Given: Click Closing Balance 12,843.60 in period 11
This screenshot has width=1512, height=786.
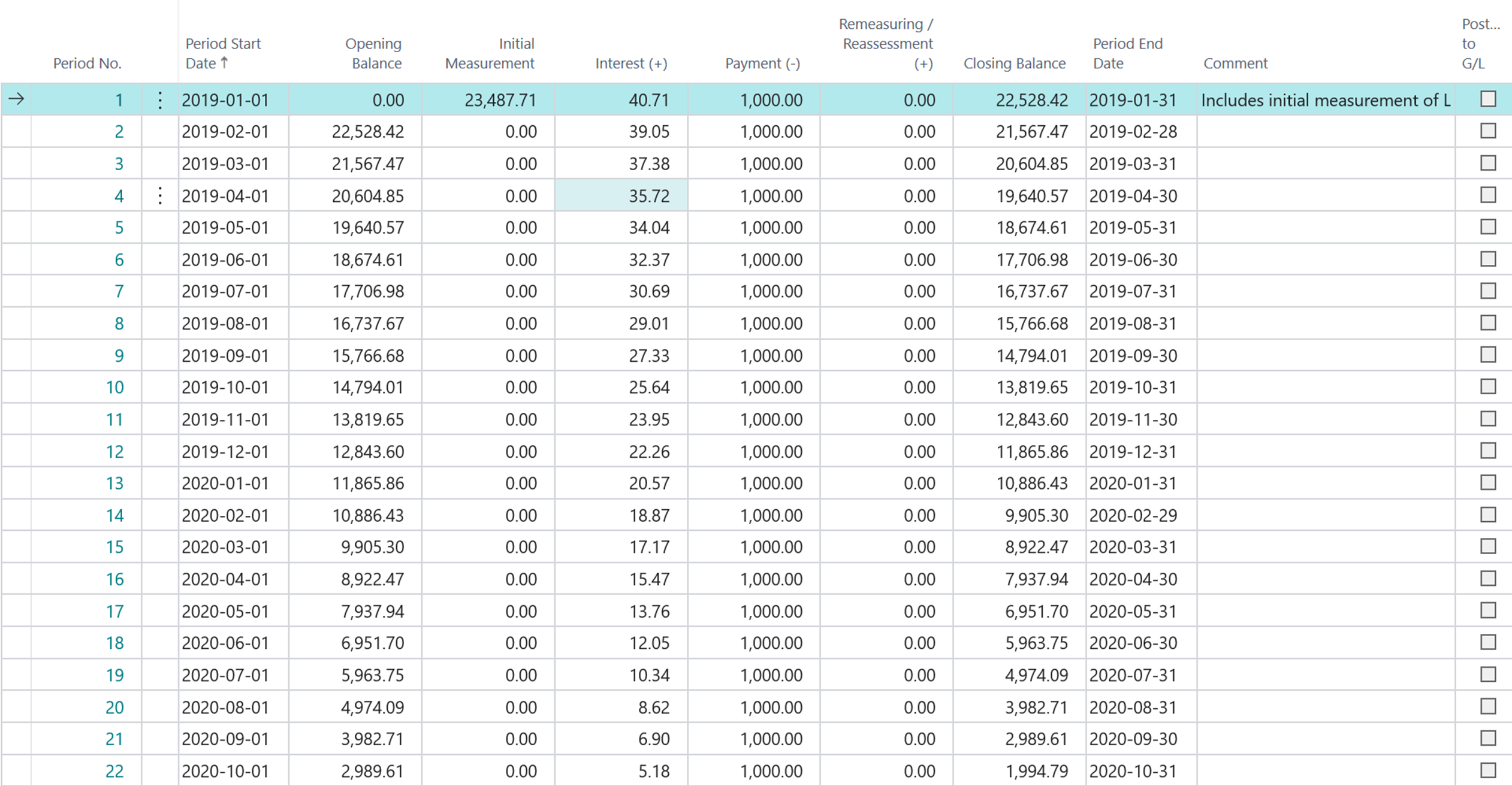Looking at the screenshot, I should [x=1031, y=419].
